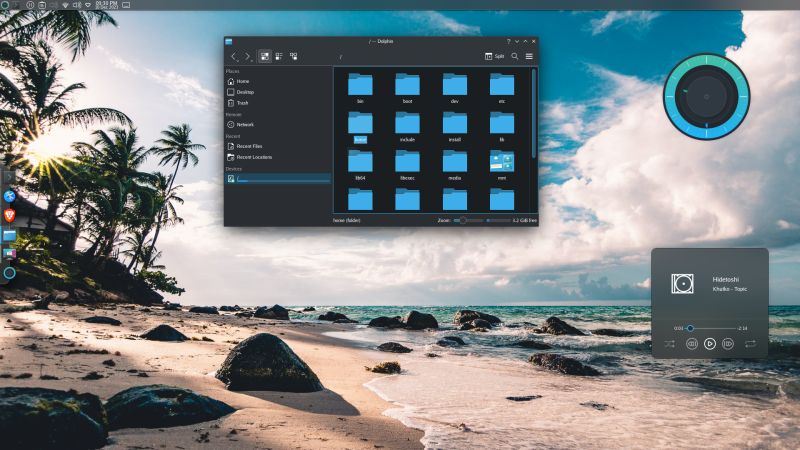Click the clock in the top panel
The height and width of the screenshot is (450, 800).
[x=105, y=5]
